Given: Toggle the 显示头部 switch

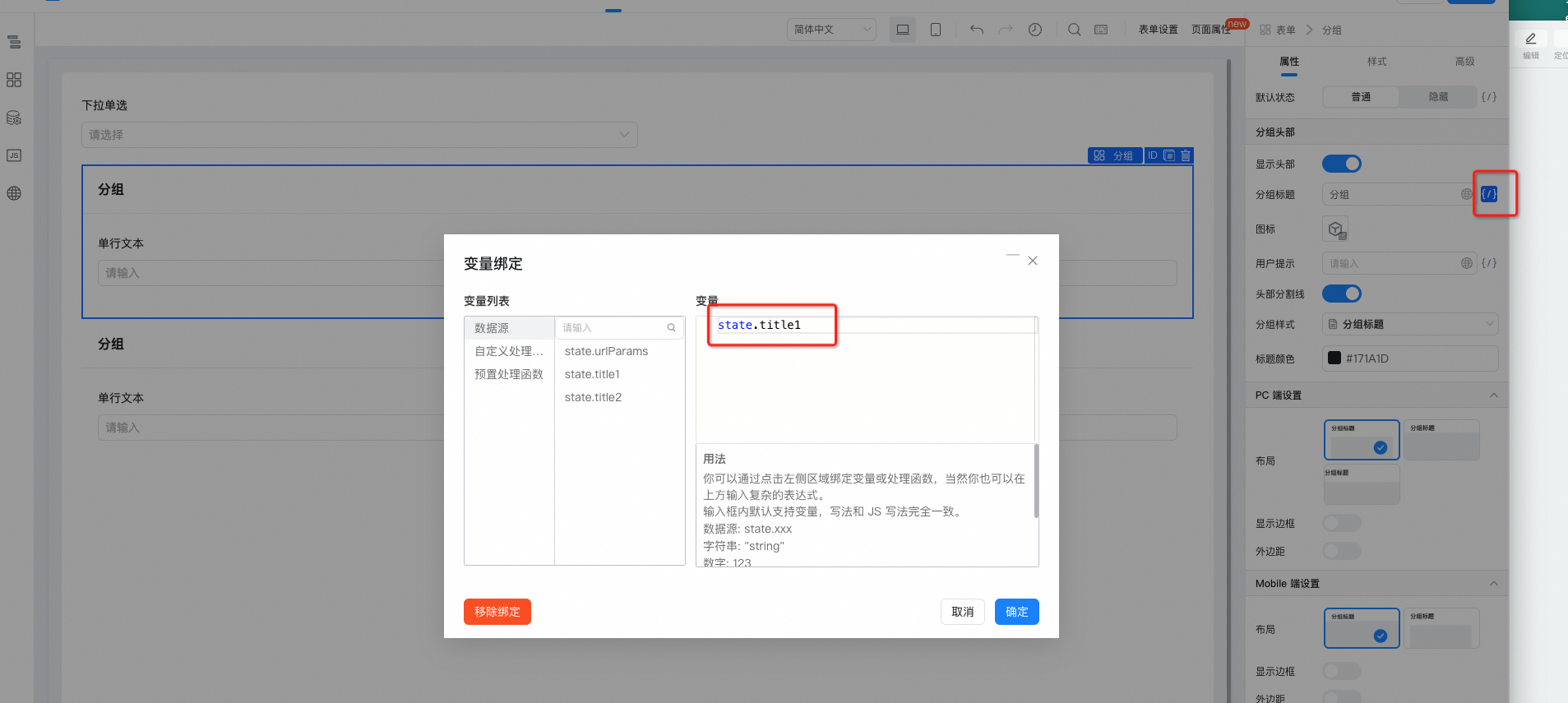Looking at the screenshot, I should 1342,164.
